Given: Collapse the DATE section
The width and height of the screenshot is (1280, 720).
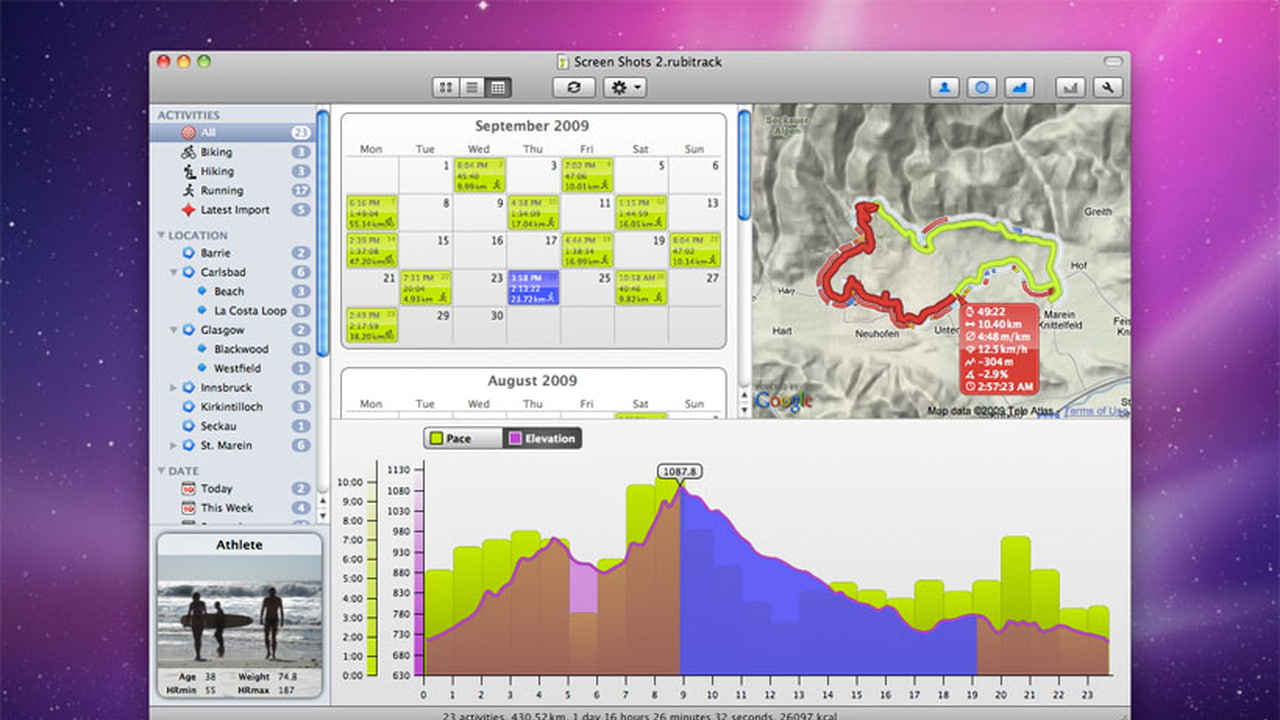Looking at the screenshot, I should point(162,471).
